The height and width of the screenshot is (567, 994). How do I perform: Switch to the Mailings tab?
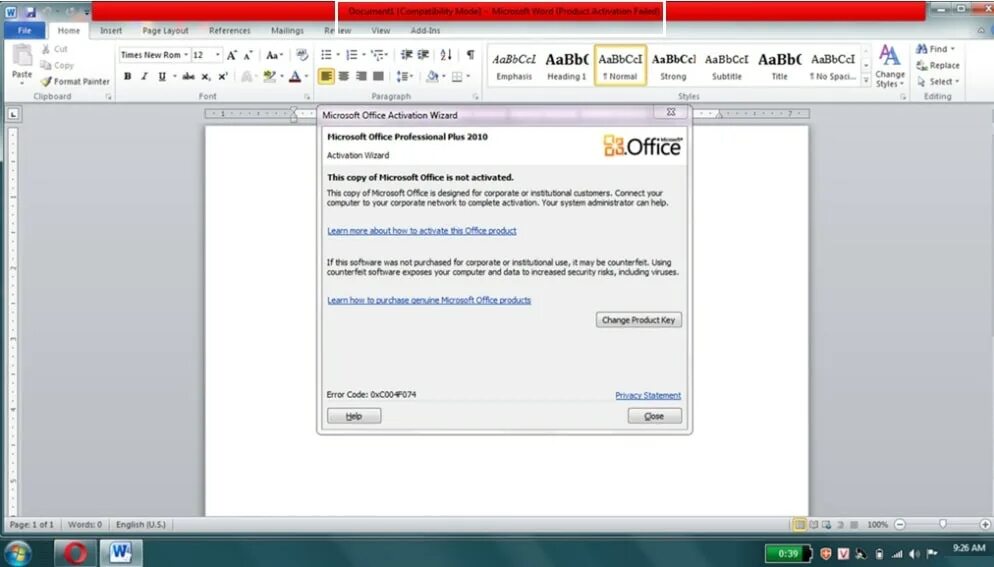click(287, 30)
